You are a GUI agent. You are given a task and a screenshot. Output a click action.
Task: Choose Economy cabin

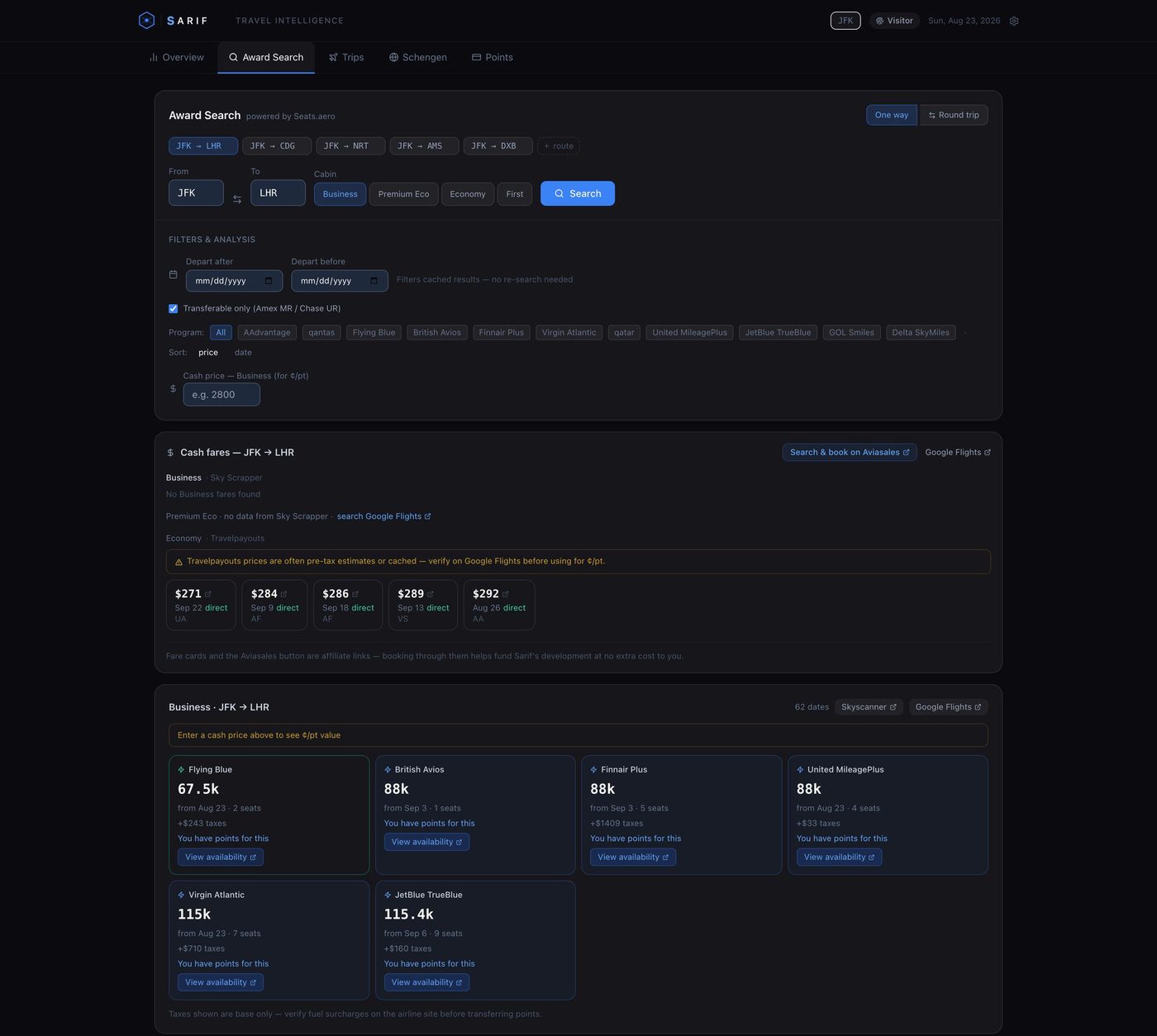click(x=468, y=194)
